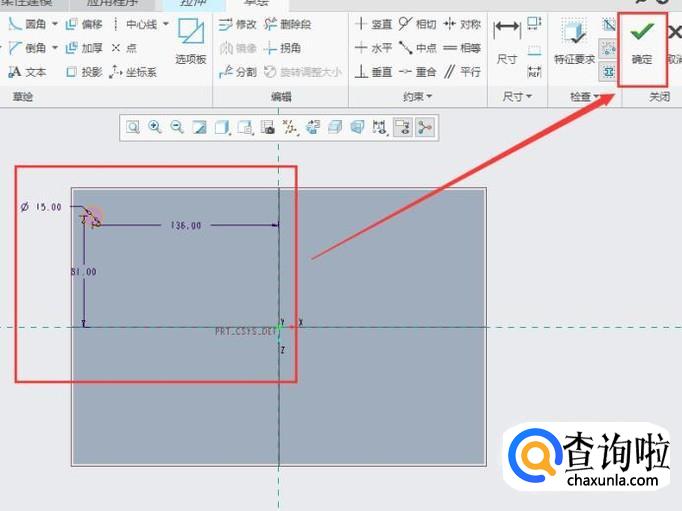Apply the 竖直 (vertical) constraint
682x511 pixels.
pos(373,24)
